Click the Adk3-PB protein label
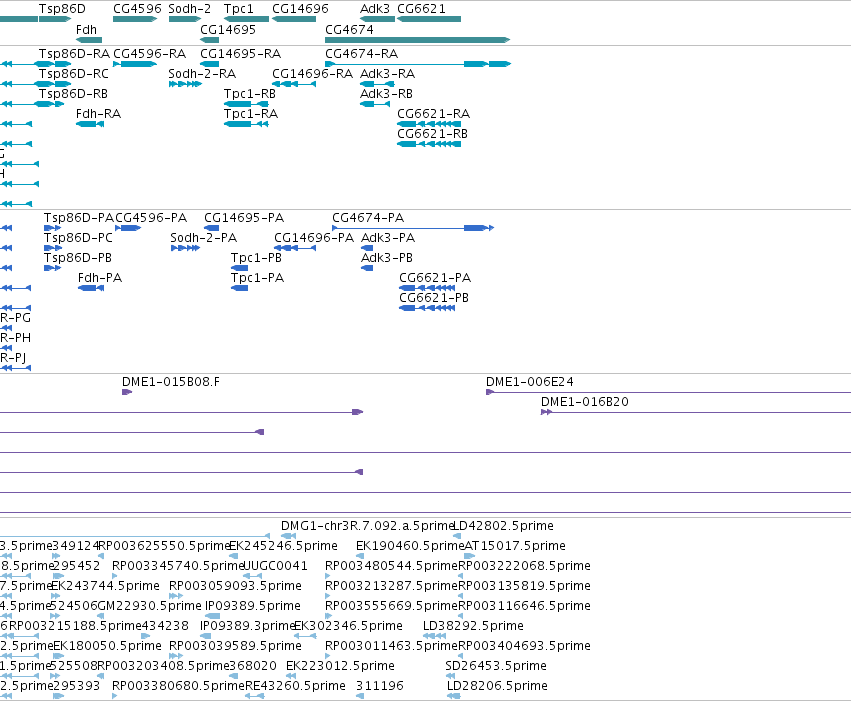851x701 pixels. (x=387, y=258)
